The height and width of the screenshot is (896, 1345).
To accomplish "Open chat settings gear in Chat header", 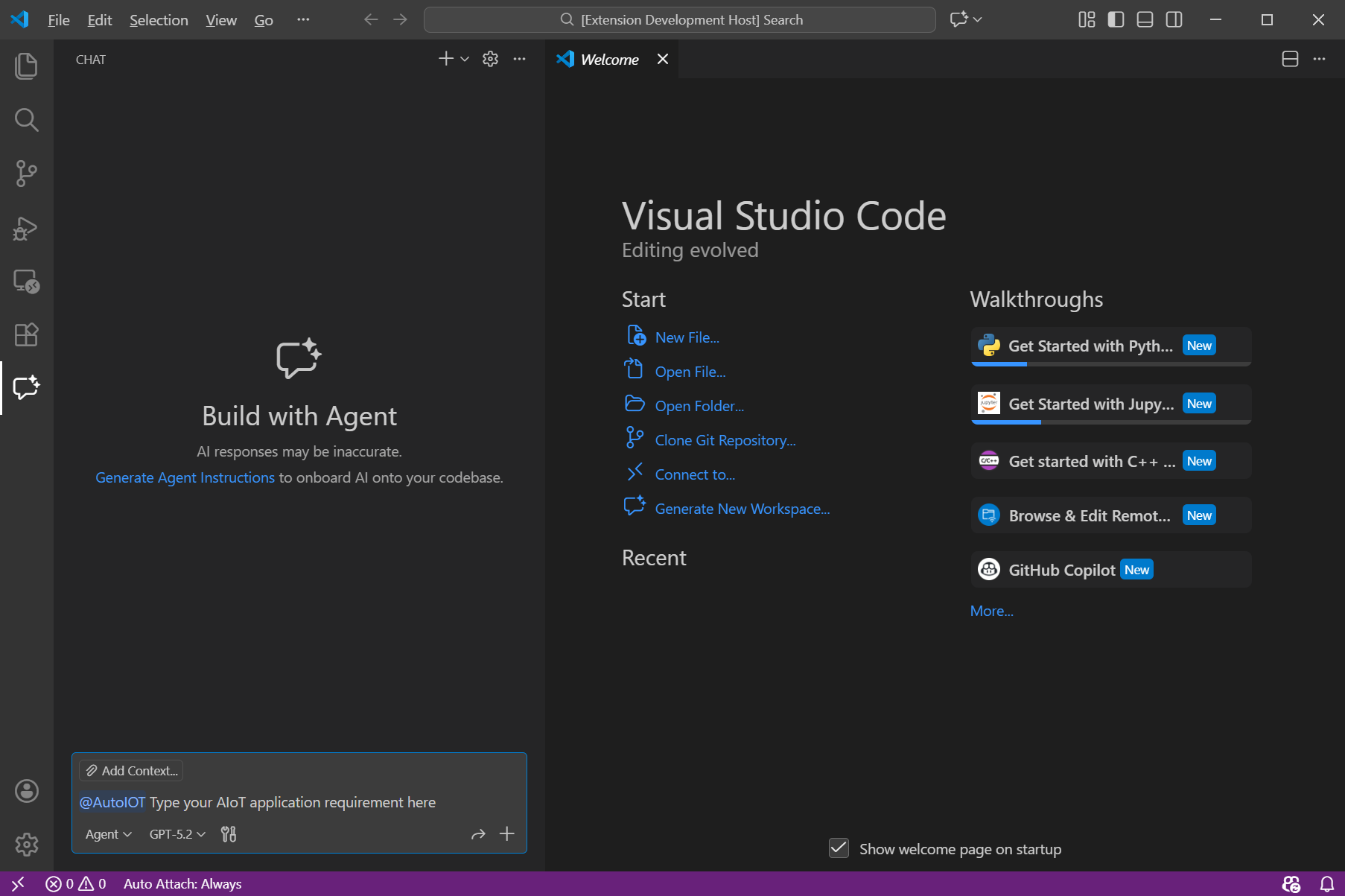I will (x=490, y=59).
